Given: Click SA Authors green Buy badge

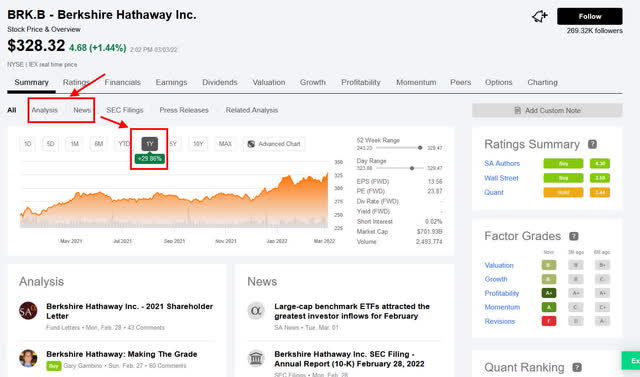Looking at the screenshot, I should coord(563,164).
